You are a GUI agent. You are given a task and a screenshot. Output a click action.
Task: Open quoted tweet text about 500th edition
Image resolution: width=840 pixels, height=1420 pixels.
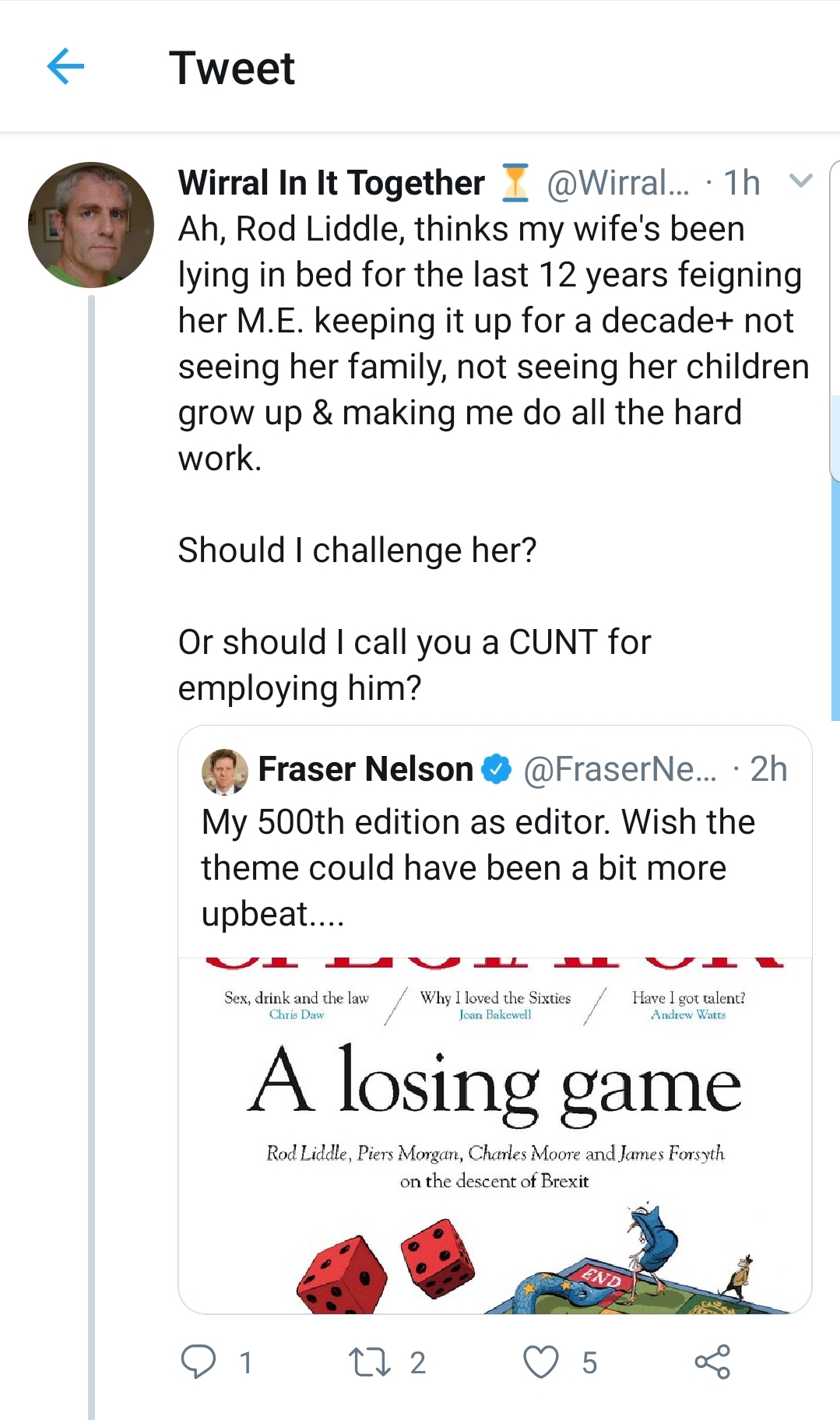tap(478, 867)
